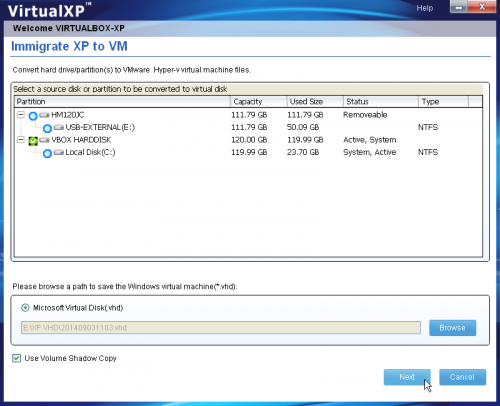Sort by the Capacity column header
This screenshot has height=406, width=500.
[258, 102]
